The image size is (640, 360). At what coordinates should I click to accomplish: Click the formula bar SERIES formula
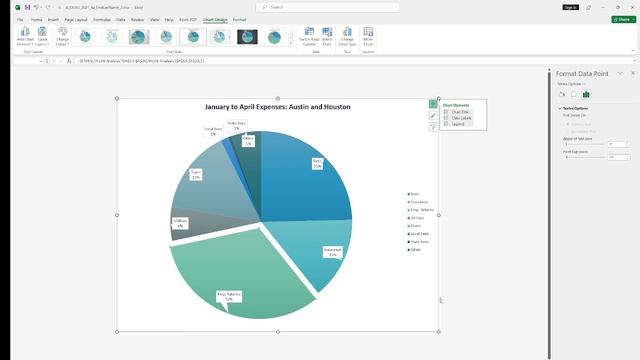[141, 61]
